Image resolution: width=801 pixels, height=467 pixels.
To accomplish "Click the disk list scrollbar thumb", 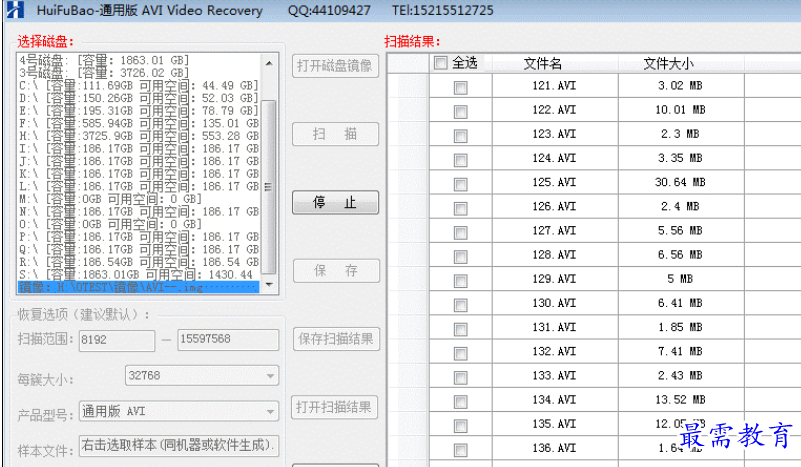I will pyautogui.click(x=269, y=187).
